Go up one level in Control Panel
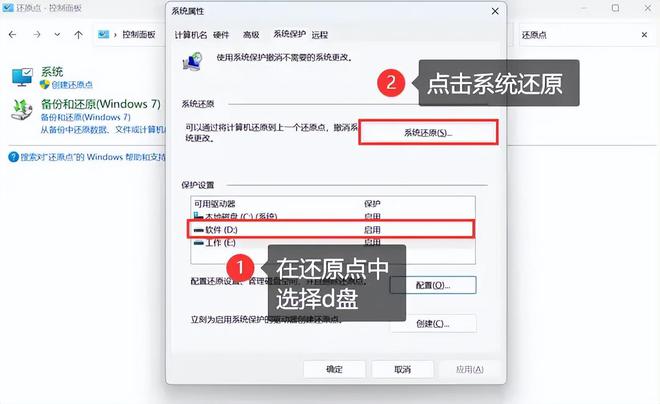Screen dimensions: 660x404 78,35
